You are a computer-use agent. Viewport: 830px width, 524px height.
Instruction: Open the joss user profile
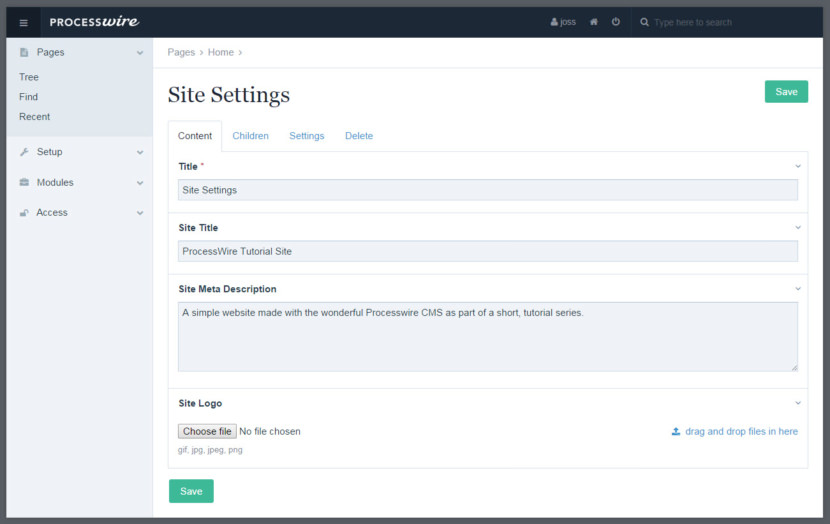tap(563, 22)
